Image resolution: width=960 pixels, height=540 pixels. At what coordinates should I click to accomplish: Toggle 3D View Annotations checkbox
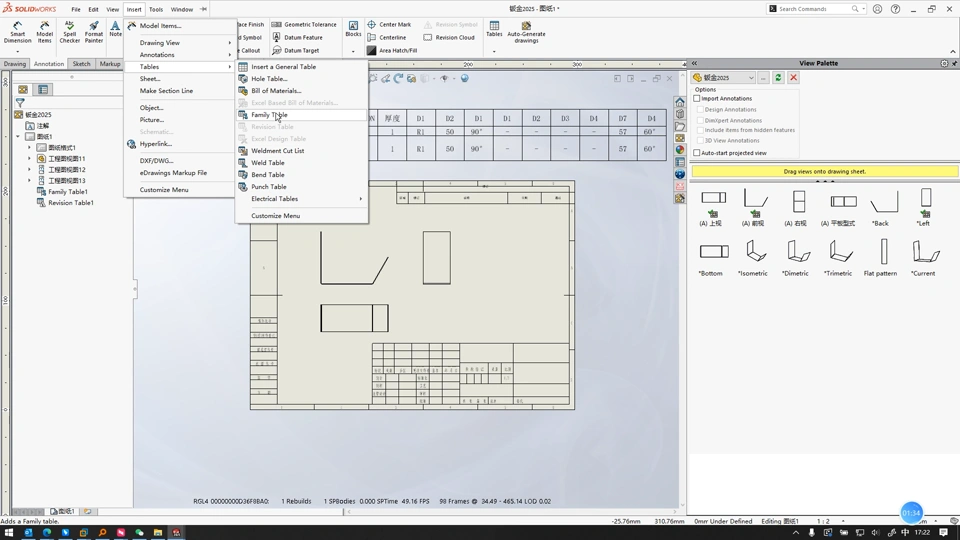pos(700,140)
